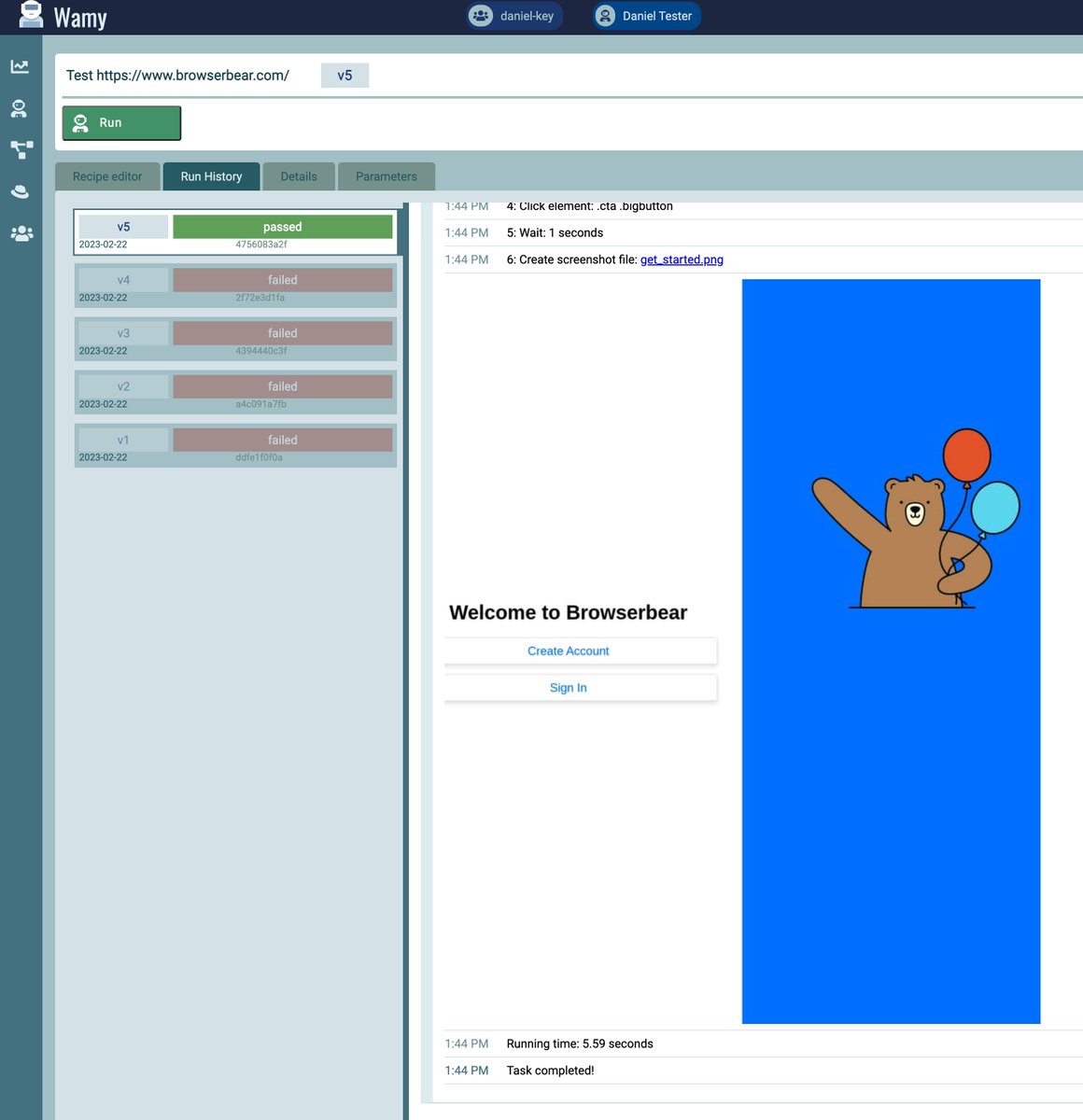Click the Wamy robot logo
The image size is (1083, 1120).
pos(31,15)
